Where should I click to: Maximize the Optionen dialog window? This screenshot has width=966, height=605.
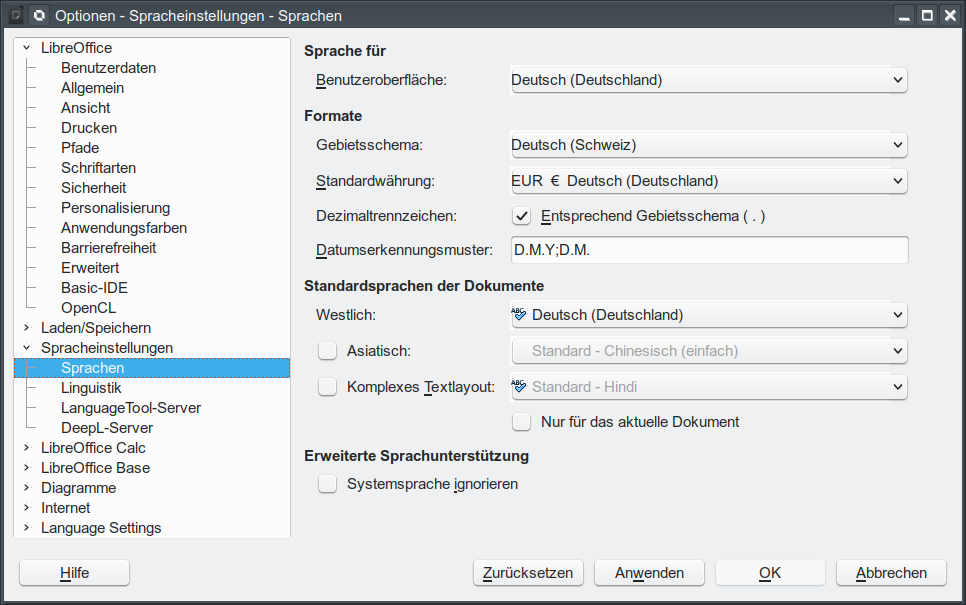927,15
